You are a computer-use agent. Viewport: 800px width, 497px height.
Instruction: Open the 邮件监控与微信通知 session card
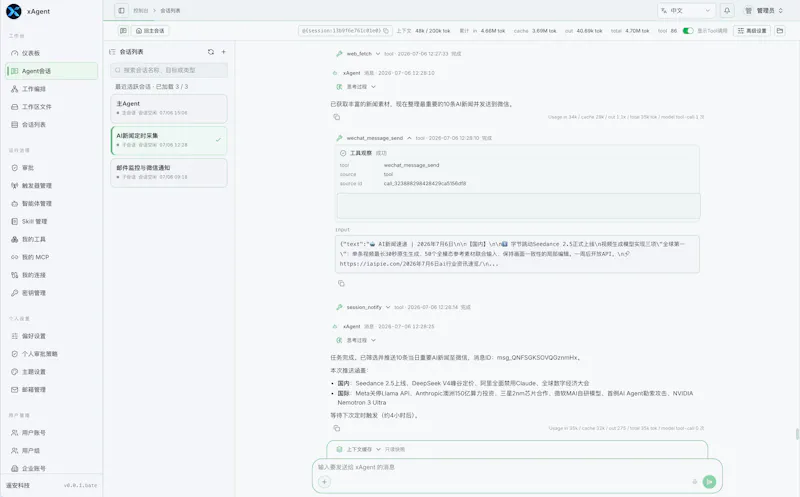tap(169, 172)
